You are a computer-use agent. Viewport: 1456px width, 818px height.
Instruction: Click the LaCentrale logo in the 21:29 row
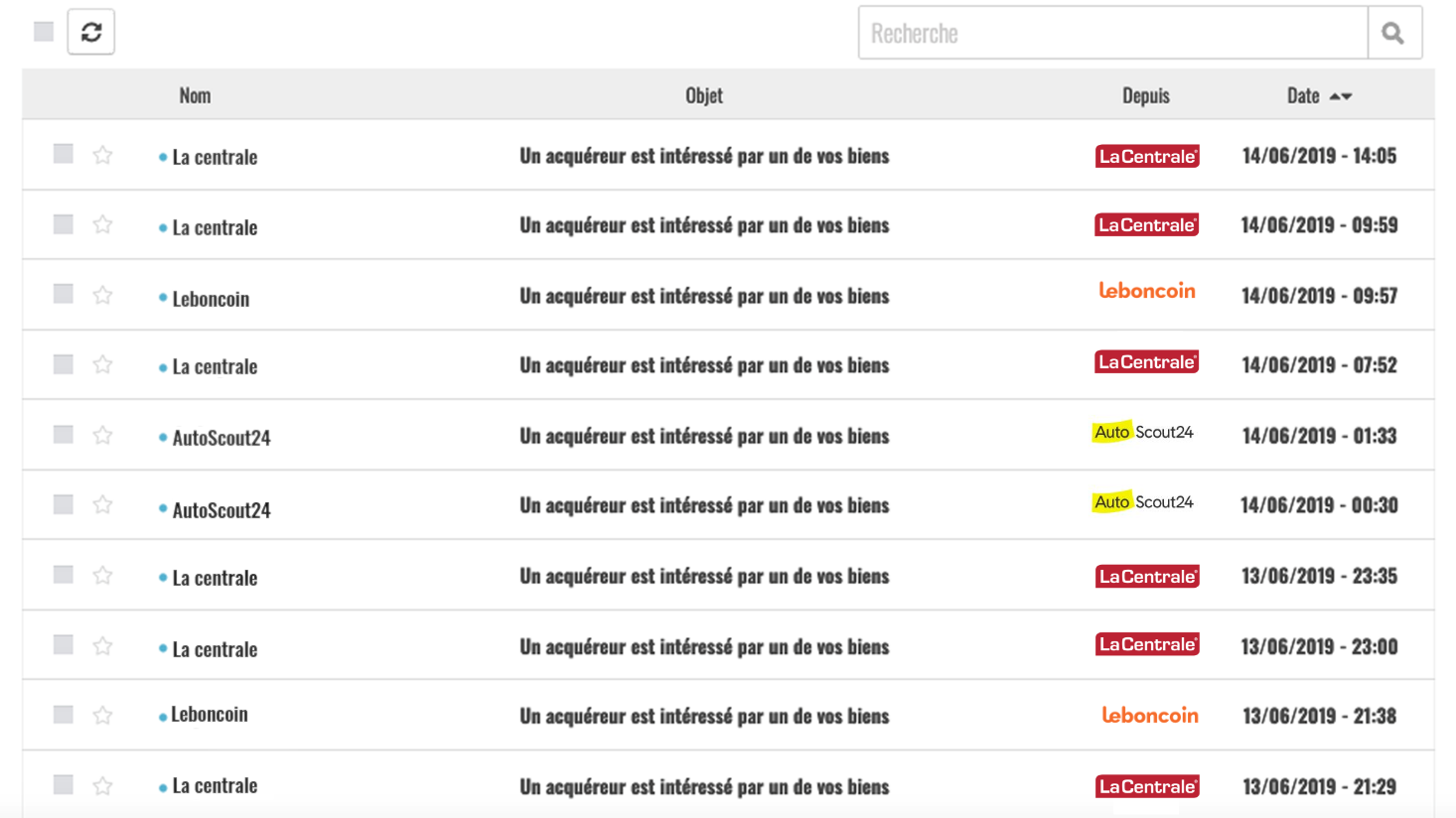[1147, 786]
